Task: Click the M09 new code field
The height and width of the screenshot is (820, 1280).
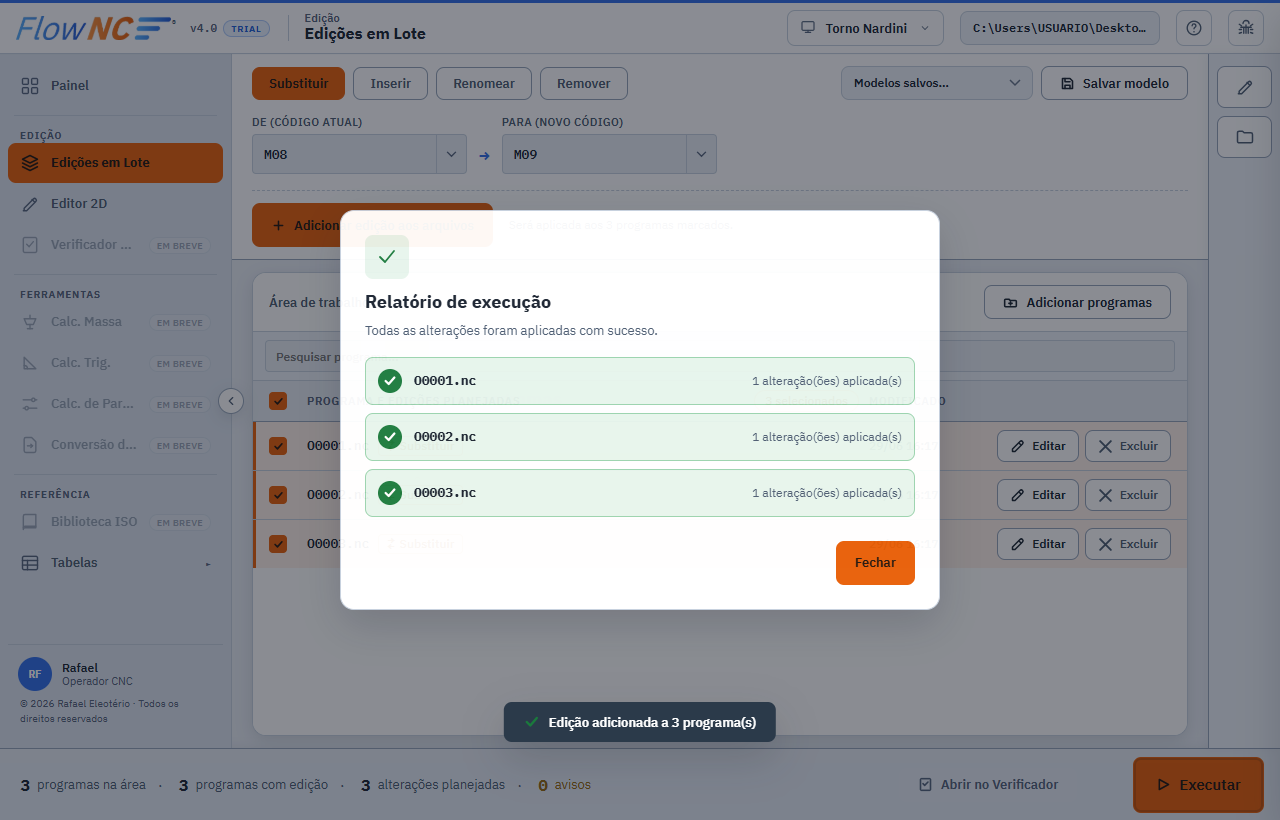Action: click(x=595, y=155)
